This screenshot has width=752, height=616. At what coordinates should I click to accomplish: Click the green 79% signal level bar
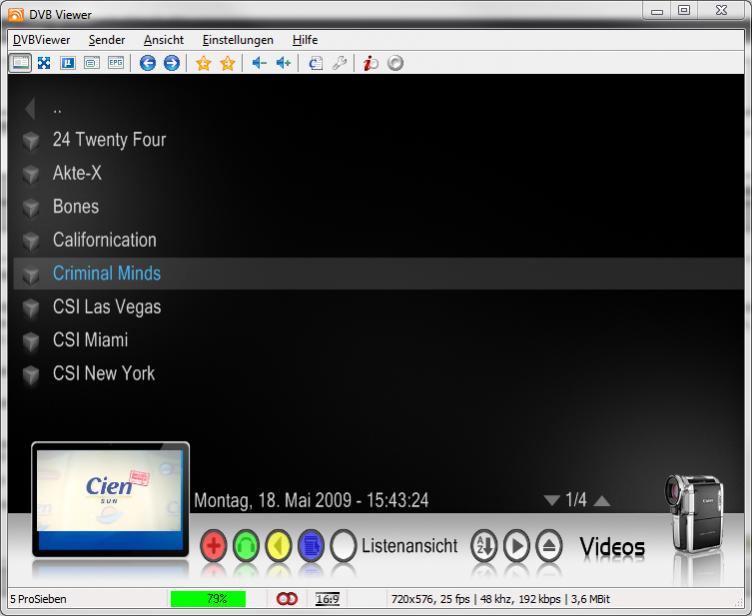tap(208, 599)
